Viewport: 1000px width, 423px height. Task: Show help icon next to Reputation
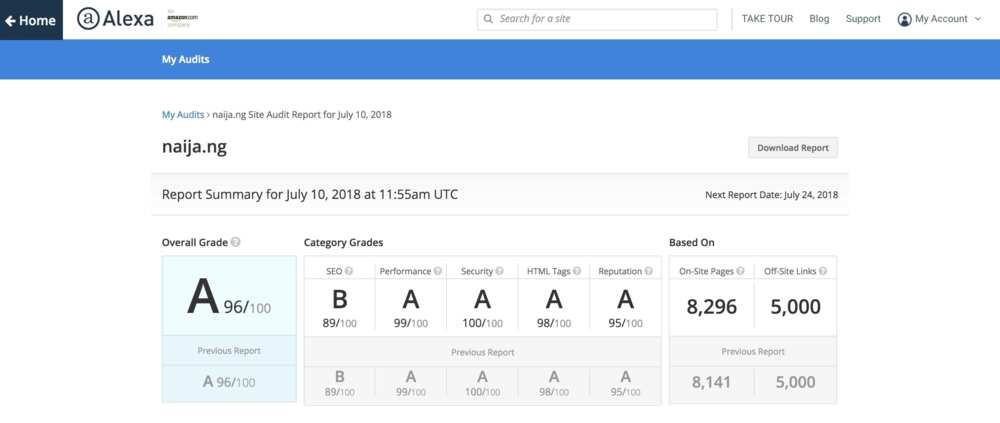coord(649,271)
